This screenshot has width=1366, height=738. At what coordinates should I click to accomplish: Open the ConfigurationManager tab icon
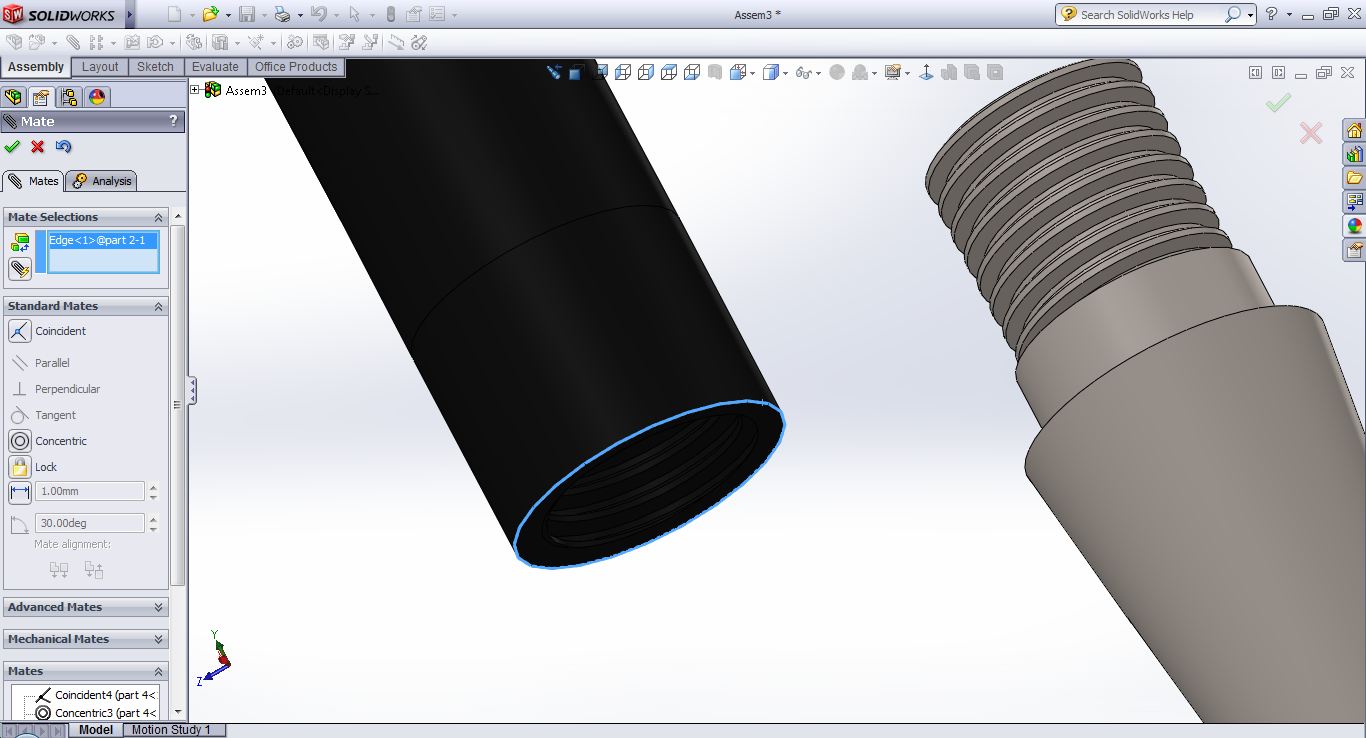[69, 97]
